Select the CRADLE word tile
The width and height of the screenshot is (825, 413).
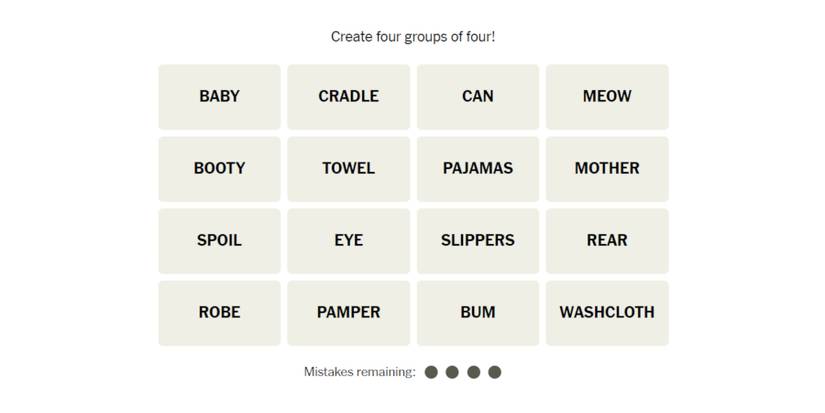[x=348, y=97]
